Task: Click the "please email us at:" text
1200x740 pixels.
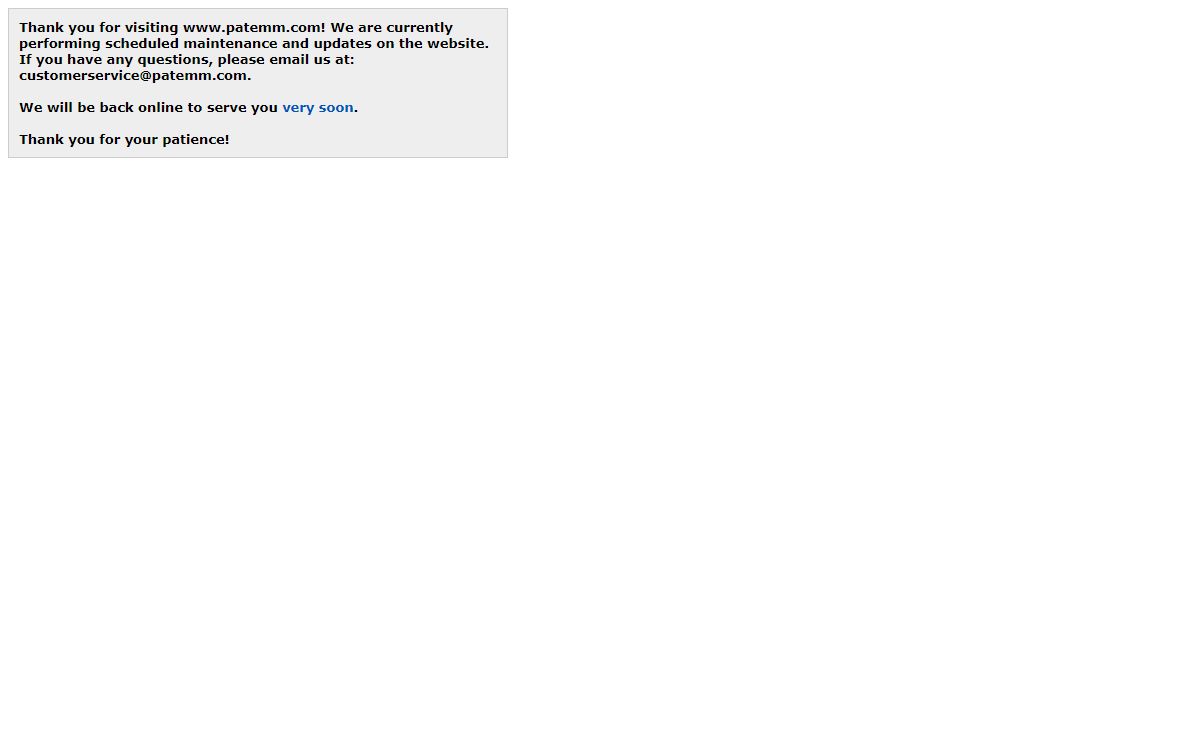Action: pyautogui.click(x=286, y=60)
